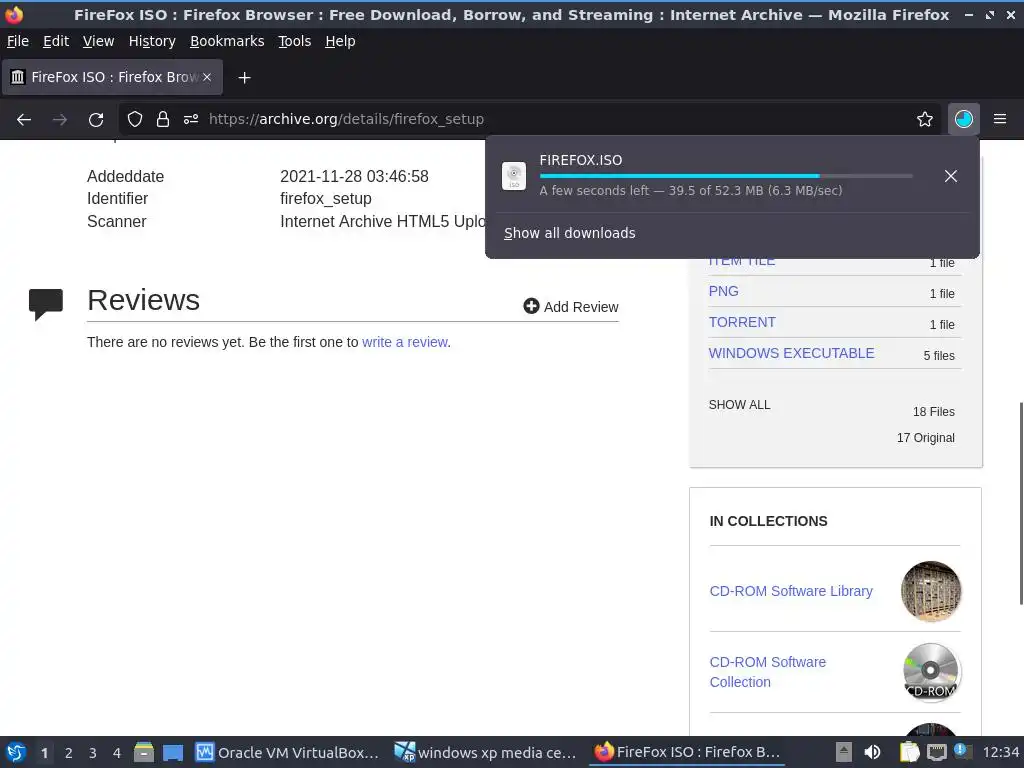Switch to windows xp media center window
The height and width of the screenshot is (768, 1024).
(485, 752)
